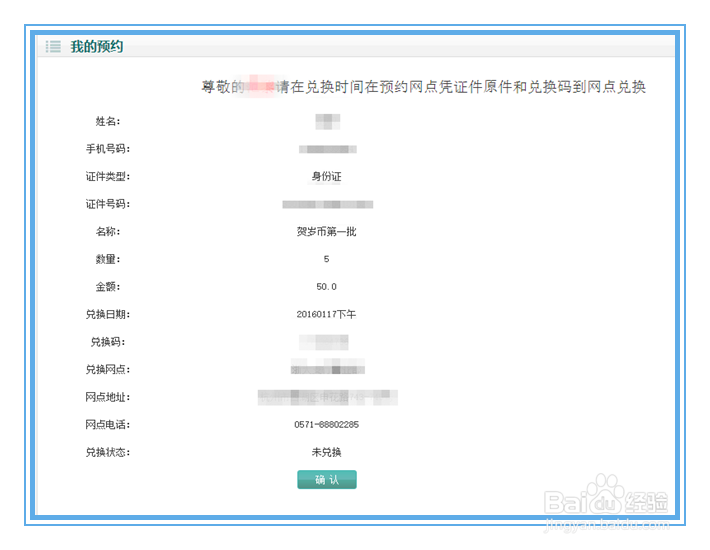Click the amount value 50.0

click(x=326, y=287)
